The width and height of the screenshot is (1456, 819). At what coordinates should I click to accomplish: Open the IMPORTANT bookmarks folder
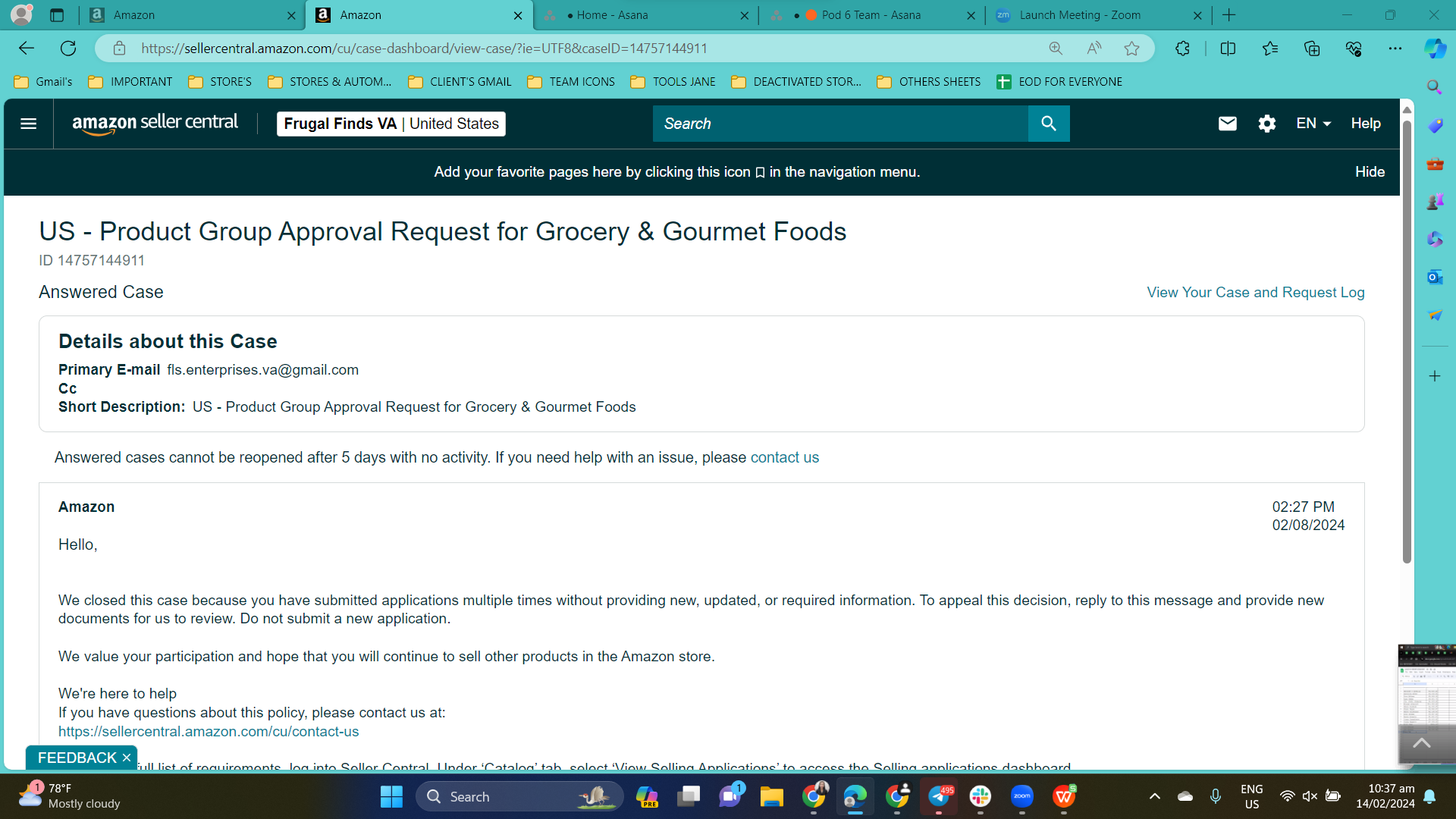pyautogui.click(x=130, y=82)
